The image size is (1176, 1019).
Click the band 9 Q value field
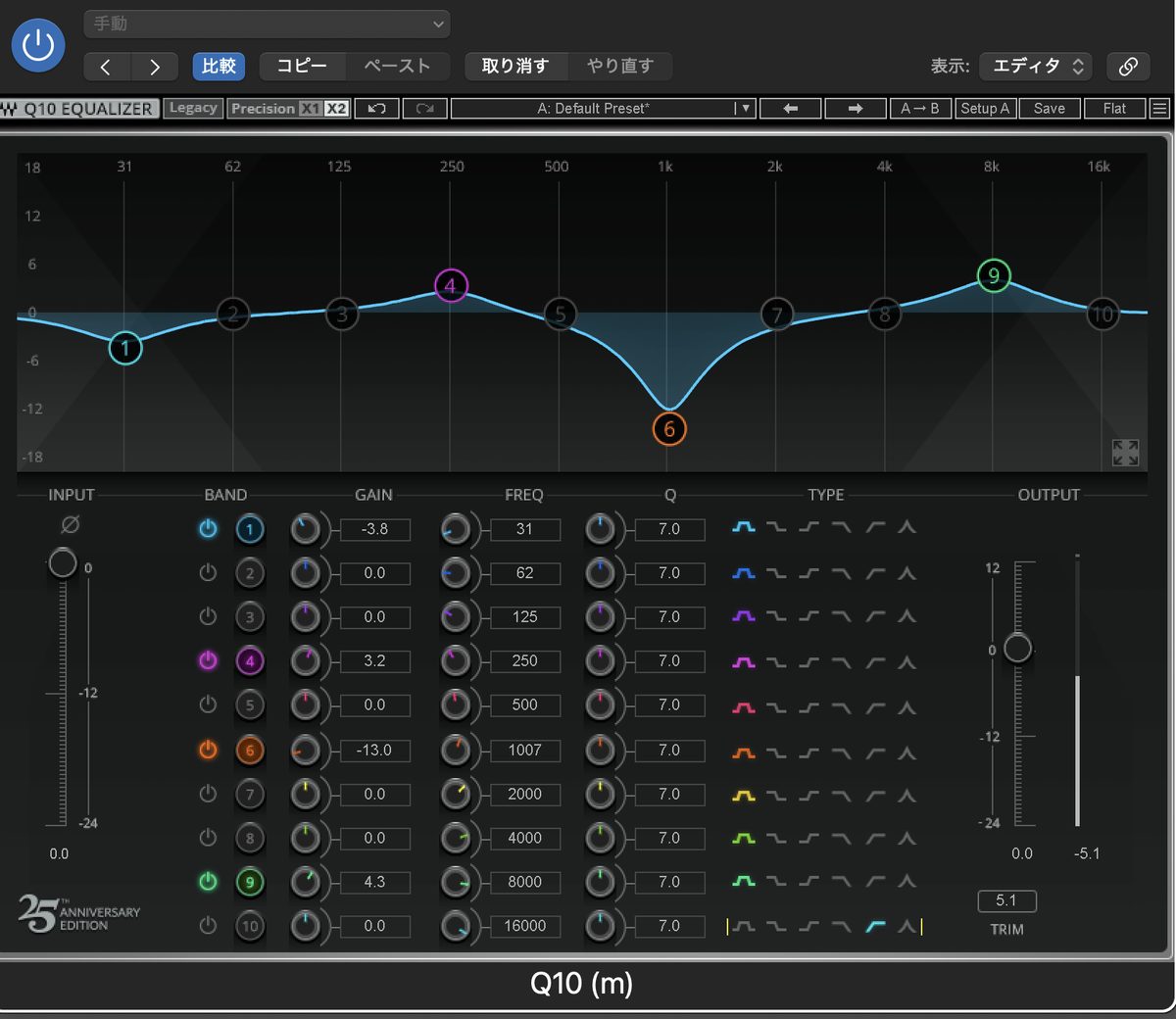pos(669,882)
